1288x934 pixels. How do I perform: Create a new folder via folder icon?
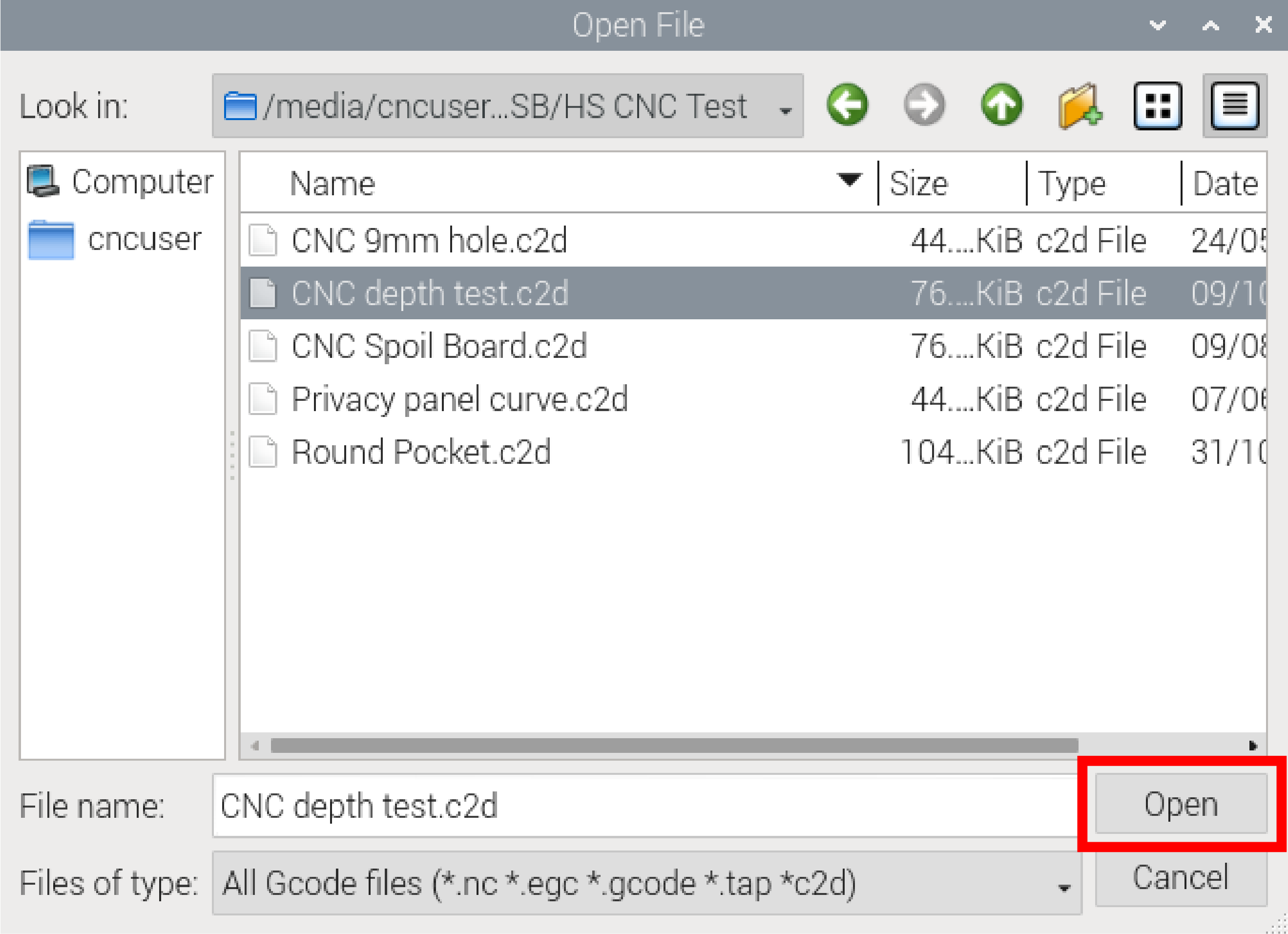tap(1079, 105)
